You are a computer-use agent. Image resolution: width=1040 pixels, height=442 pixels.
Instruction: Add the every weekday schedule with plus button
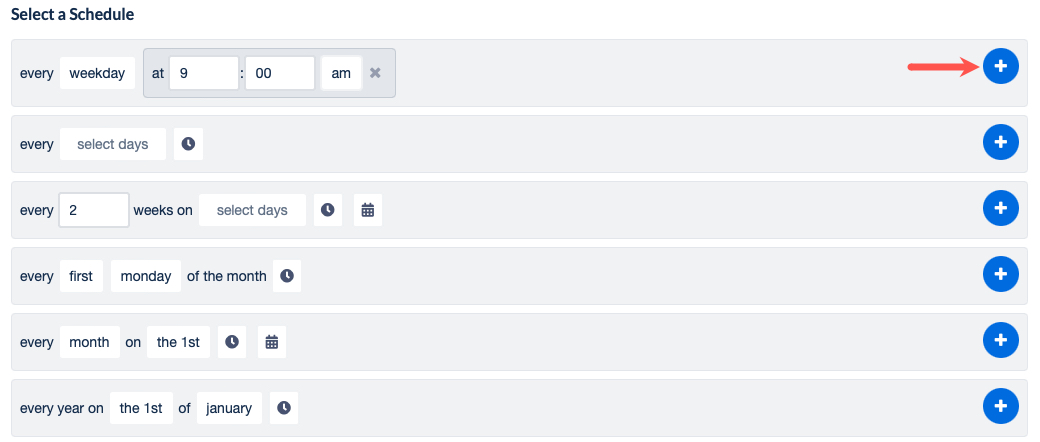[1001, 66]
